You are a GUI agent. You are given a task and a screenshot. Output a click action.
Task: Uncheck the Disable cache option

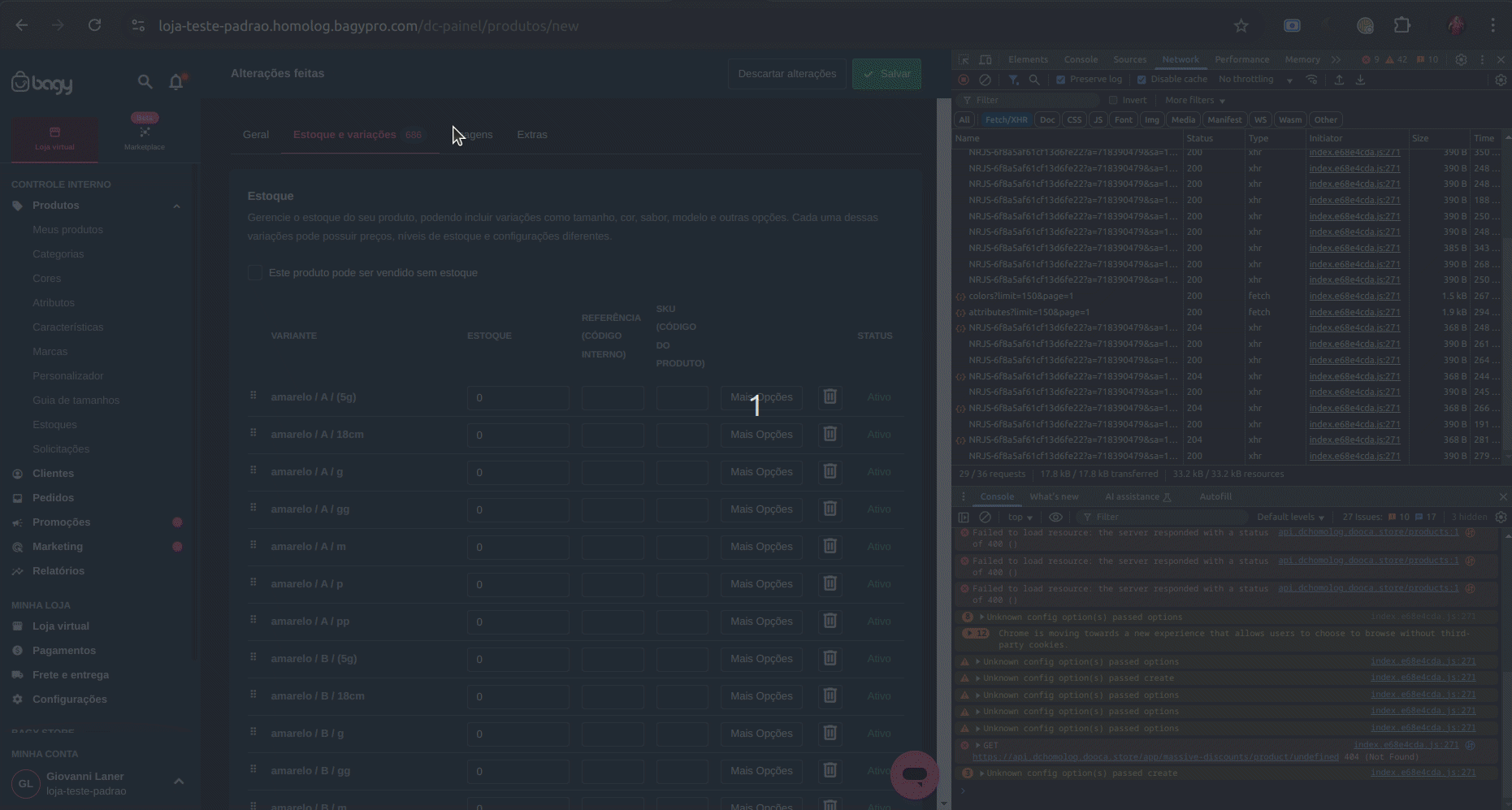(1142, 80)
